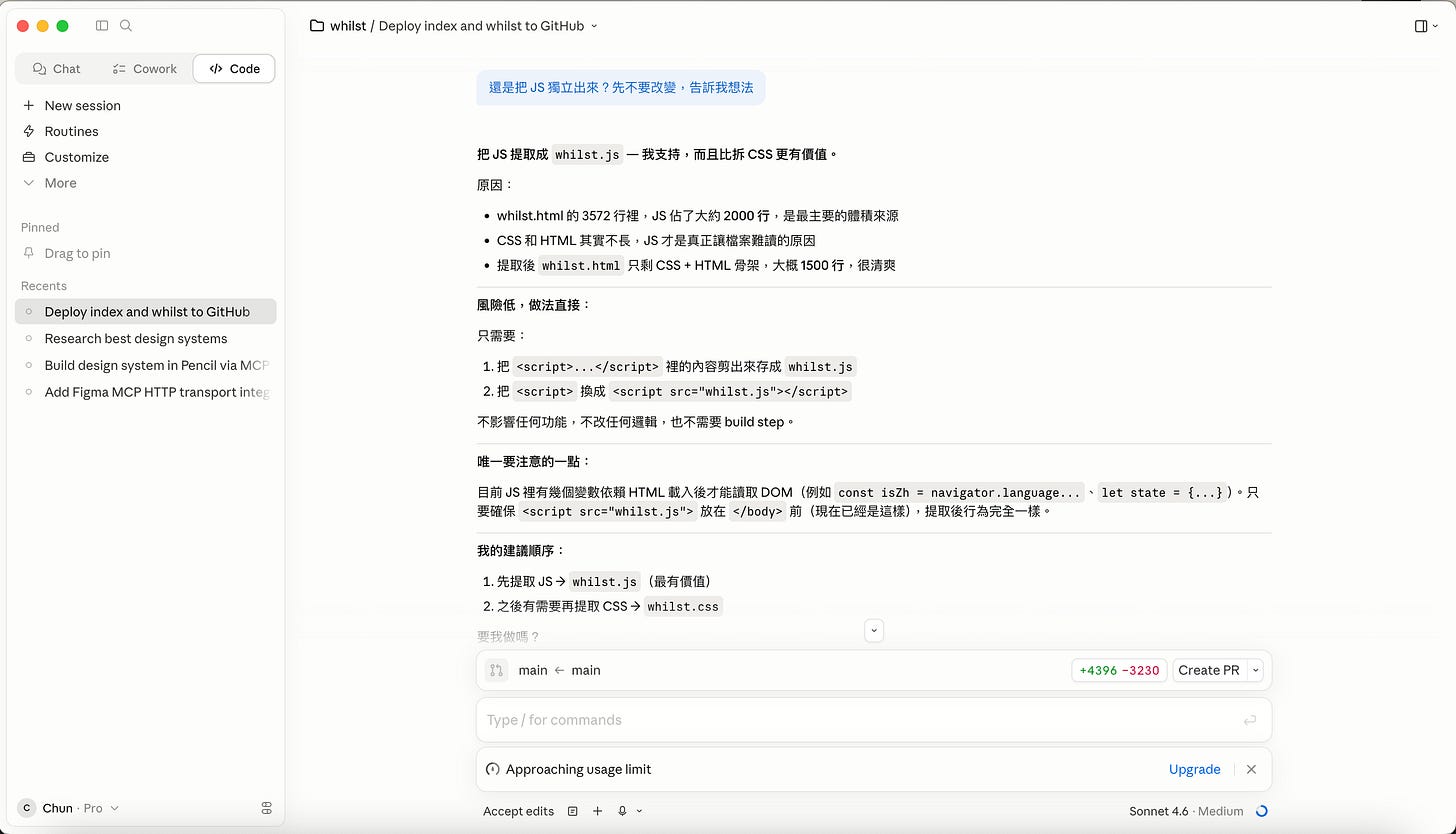
Task: Open 'Build design system in Pencil via MCP' session
Action: pos(145,365)
